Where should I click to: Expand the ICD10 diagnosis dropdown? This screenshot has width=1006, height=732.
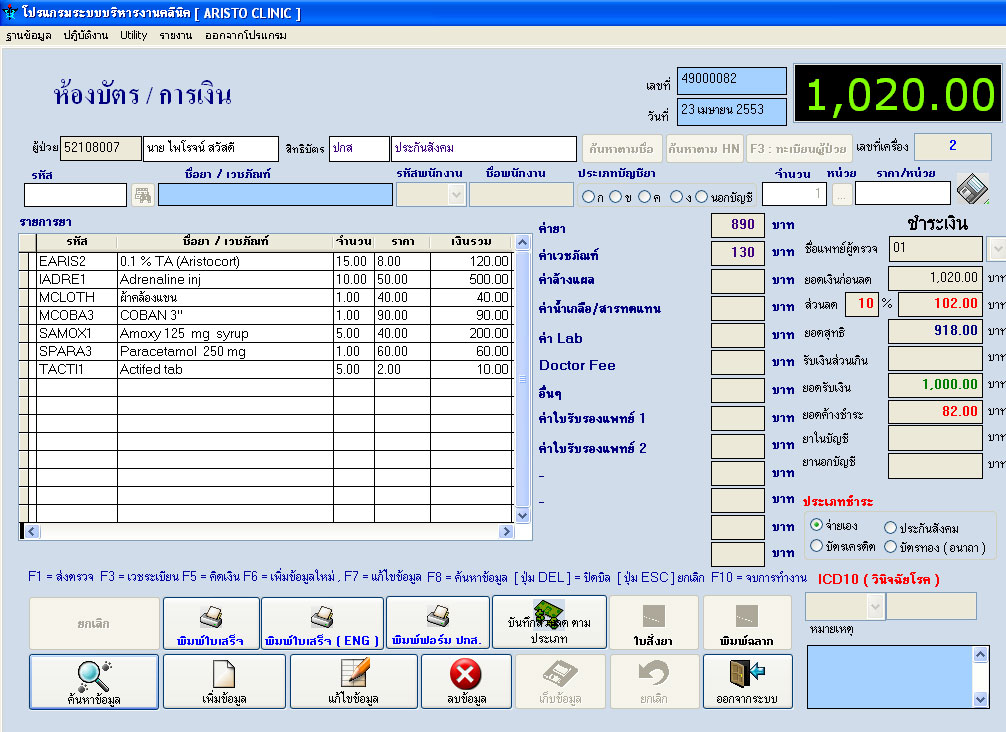[x=876, y=606]
